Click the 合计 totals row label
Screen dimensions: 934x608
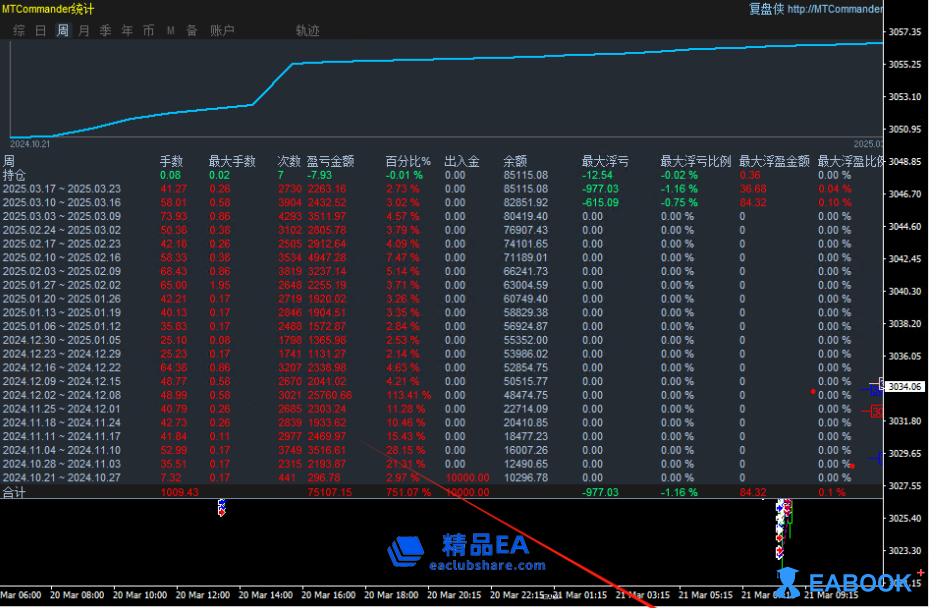14,492
